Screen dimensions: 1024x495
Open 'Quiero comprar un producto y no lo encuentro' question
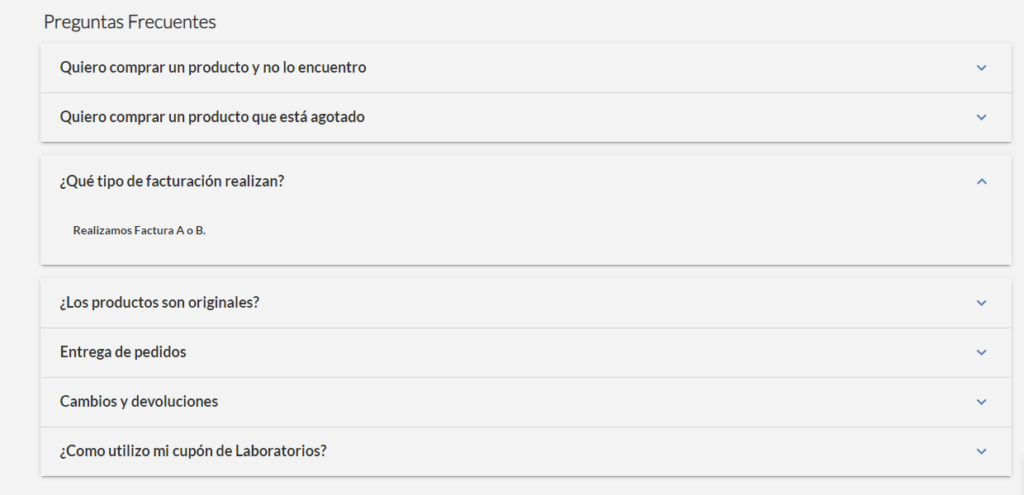pyautogui.click(x=213, y=68)
